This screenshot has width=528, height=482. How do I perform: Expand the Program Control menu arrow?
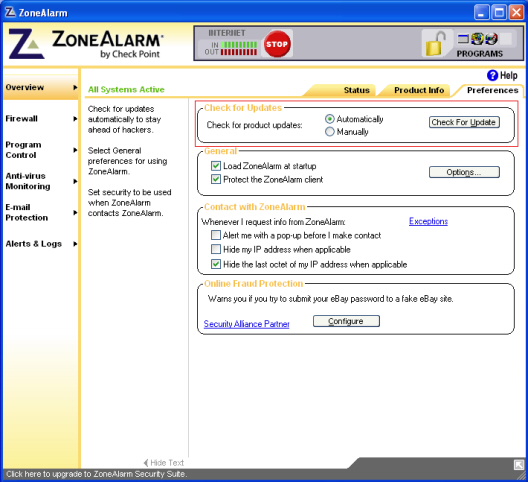coord(75,150)
